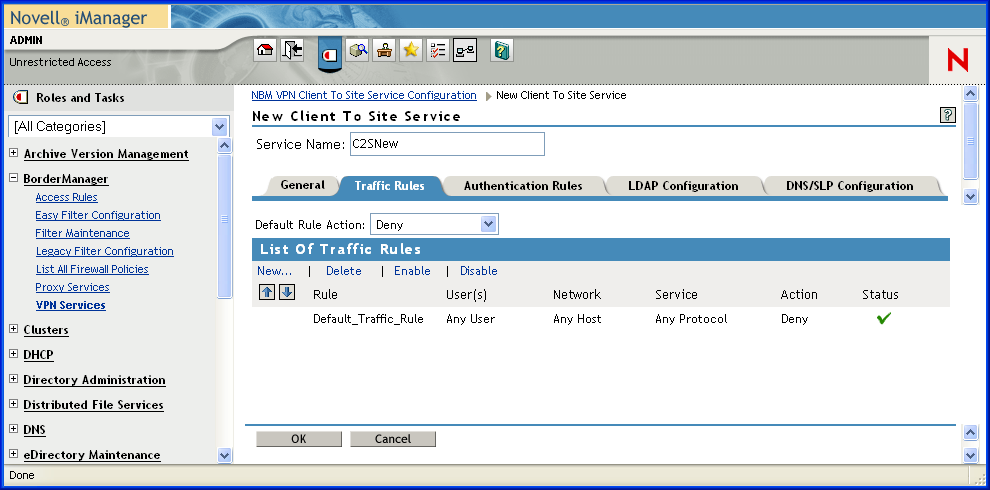This screenshot has width=990, height=490.
Task: Click the green status checkmark for Default_Traffic_Rule
Action: pos(884,318)
